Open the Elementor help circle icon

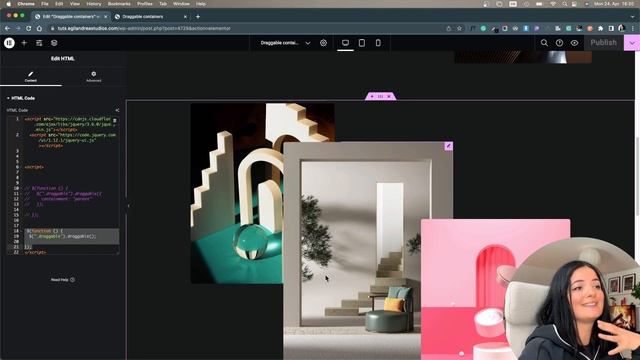coord(559,43)
